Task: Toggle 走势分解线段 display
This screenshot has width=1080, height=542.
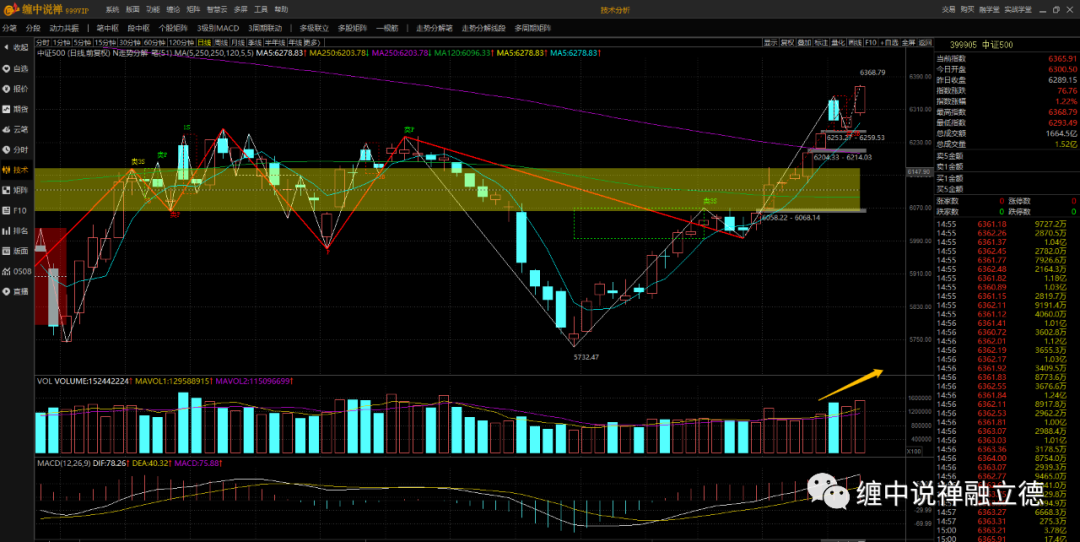Action: coord(484,28)
